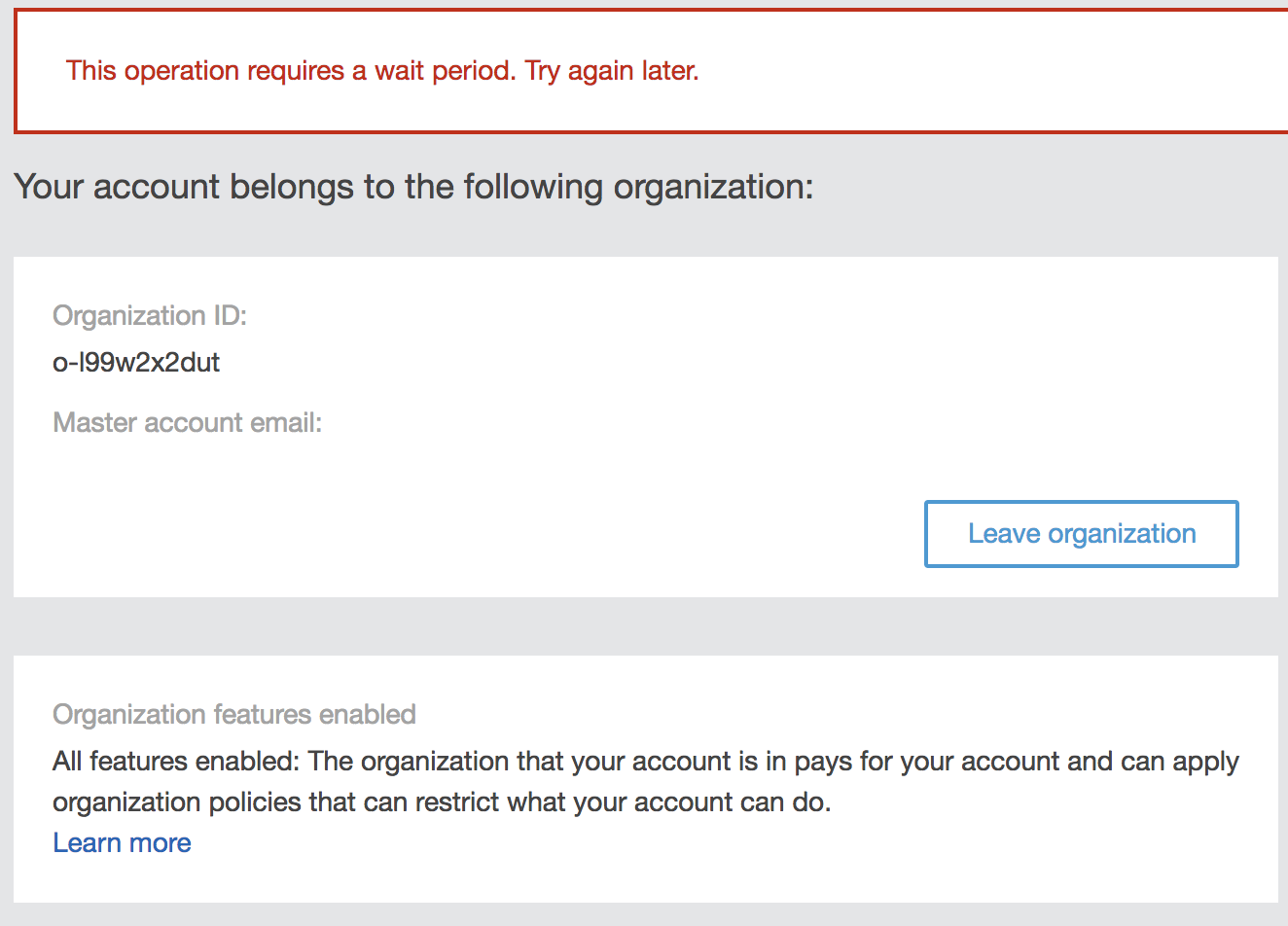Click 'wait period' in the error banner
The image size is (1288, 926).
445,71
